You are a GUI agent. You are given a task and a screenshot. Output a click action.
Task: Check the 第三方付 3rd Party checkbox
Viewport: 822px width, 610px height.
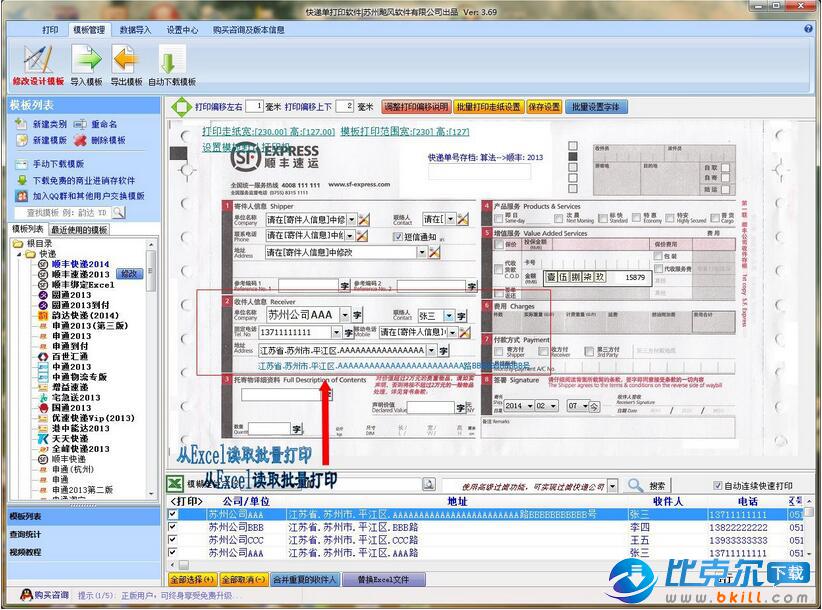click(x=590, y=351)
